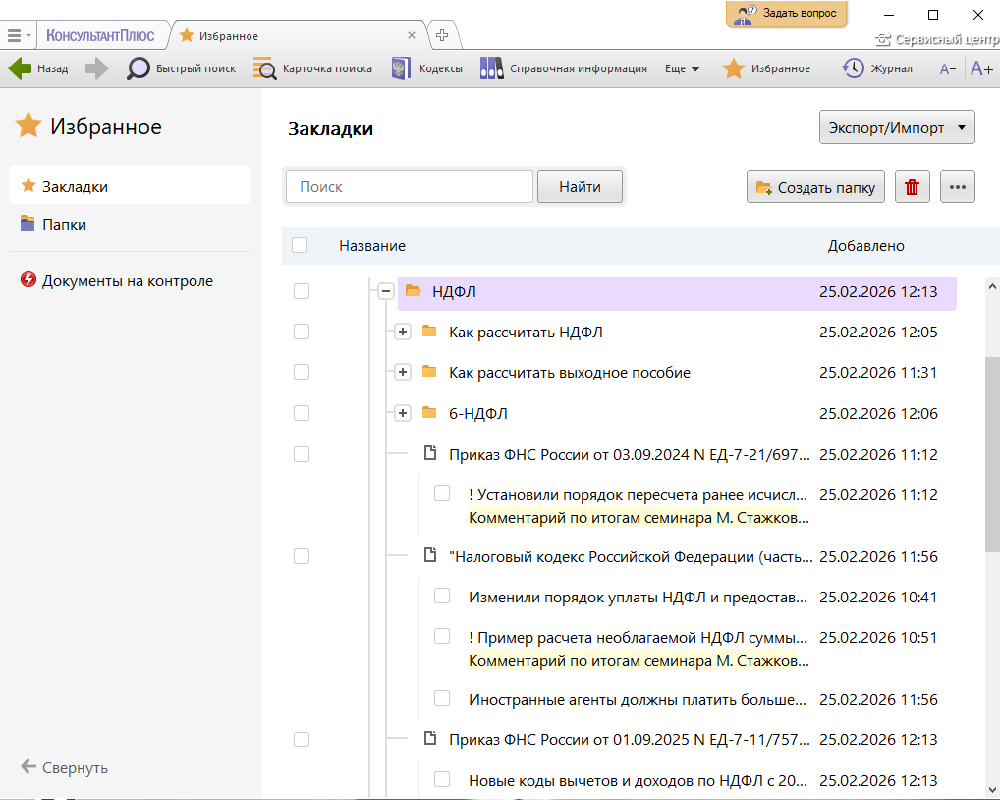
Task: Open the Экспорт/Импорт dropdown
Action: 895,128
